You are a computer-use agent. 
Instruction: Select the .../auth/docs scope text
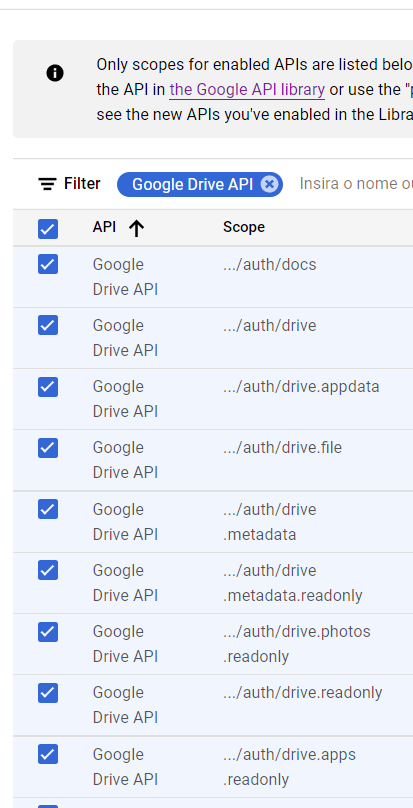coord(270,264)
